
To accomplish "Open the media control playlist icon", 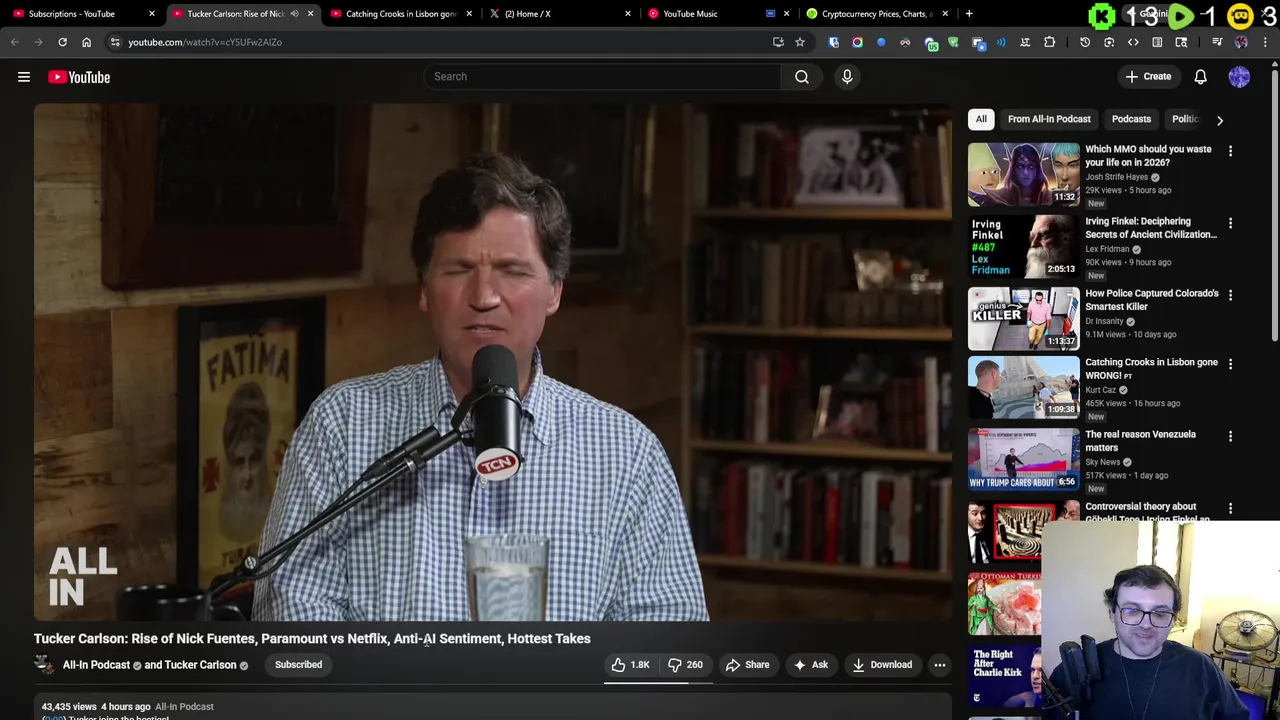I will (x=1217, y=42).
